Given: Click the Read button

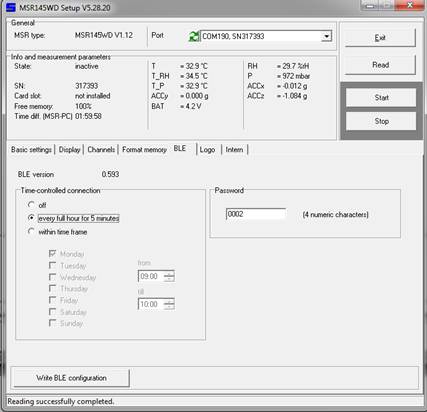Looking at the screenshot, I should [380, 65].
